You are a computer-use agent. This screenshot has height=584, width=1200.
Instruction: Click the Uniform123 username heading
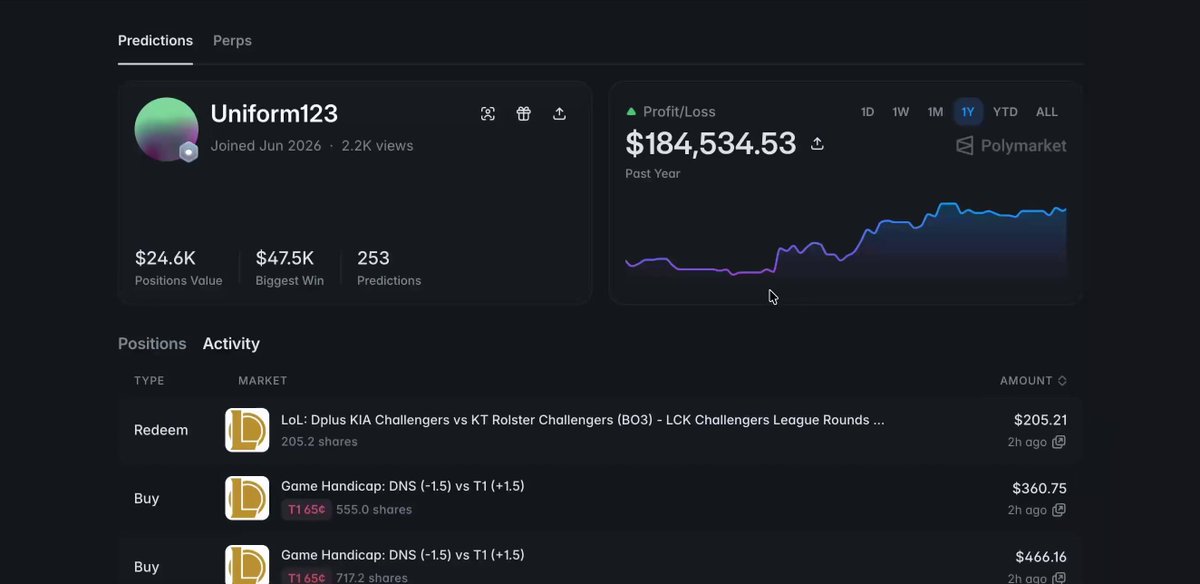click(x=274, y=114)
